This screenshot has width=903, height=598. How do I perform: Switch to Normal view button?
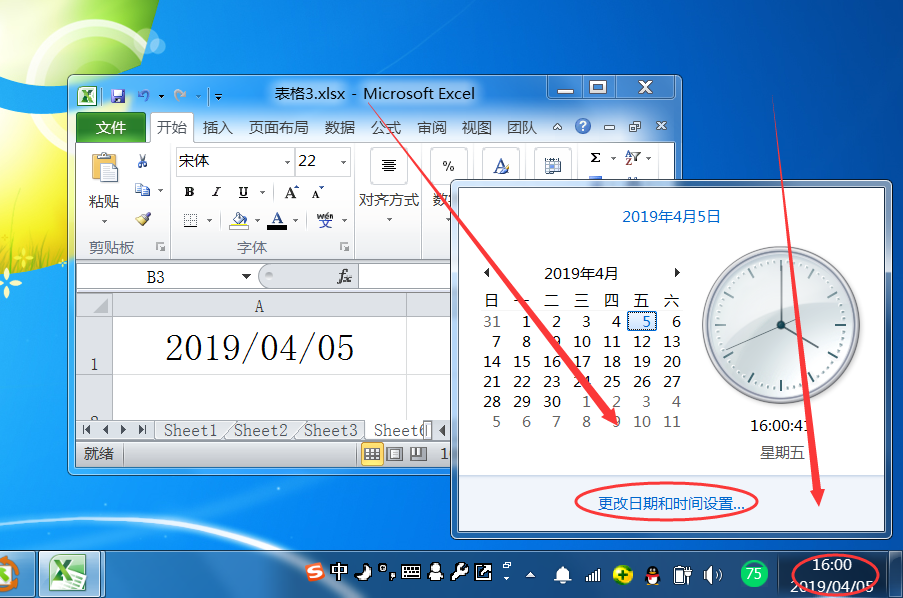(372, 454)
